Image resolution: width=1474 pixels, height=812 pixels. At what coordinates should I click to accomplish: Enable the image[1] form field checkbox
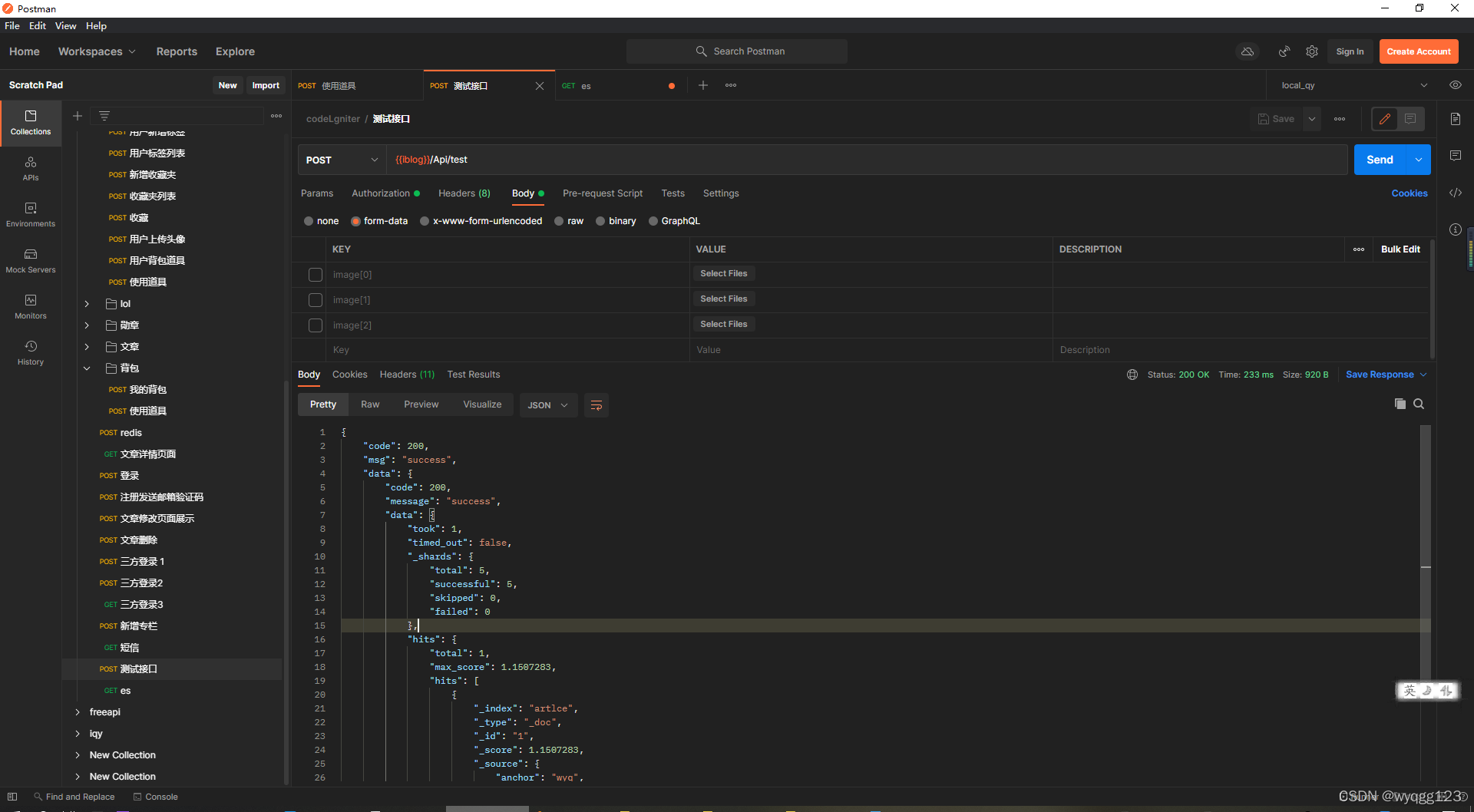[316, 300]
